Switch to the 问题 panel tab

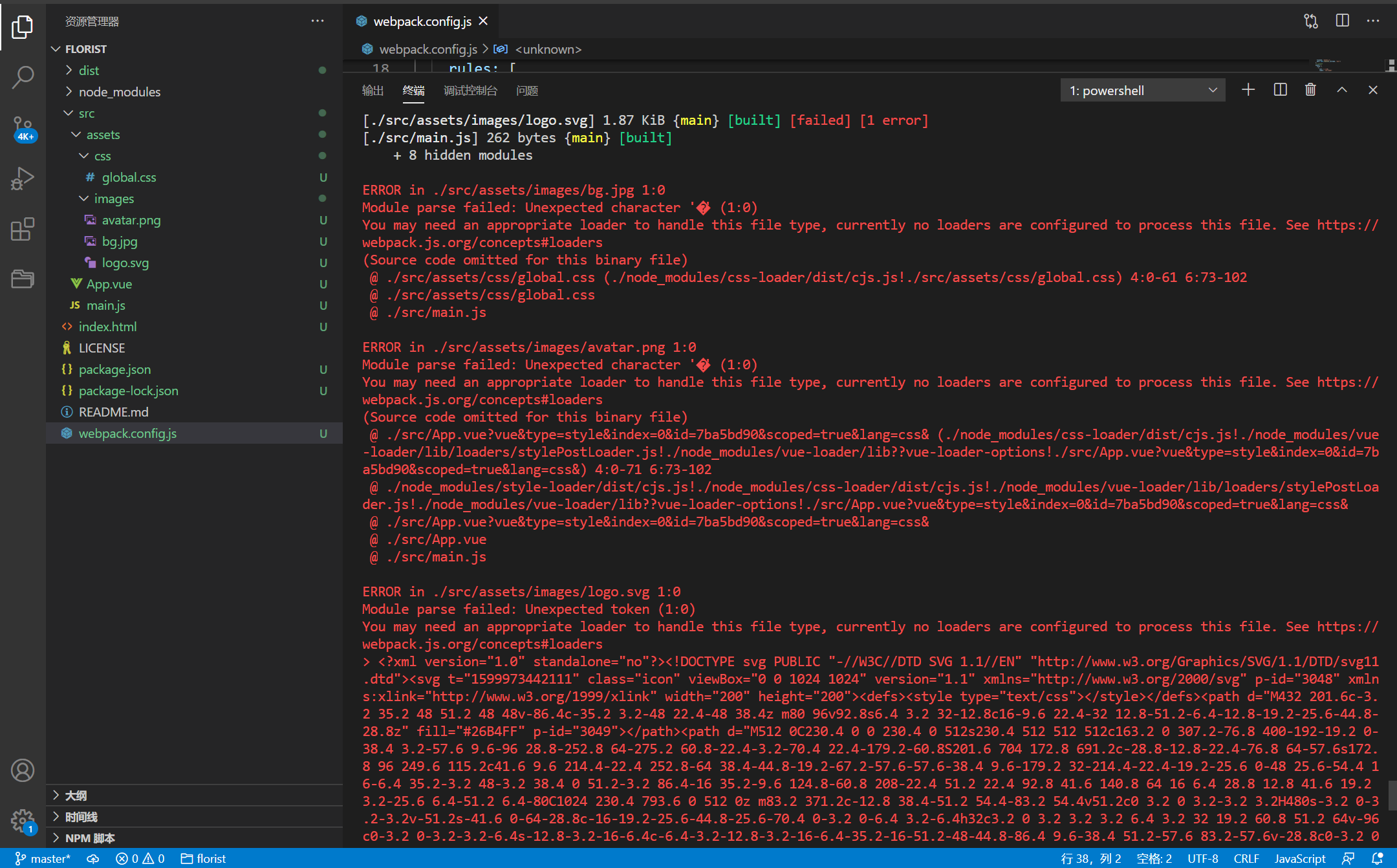[527, 91]
